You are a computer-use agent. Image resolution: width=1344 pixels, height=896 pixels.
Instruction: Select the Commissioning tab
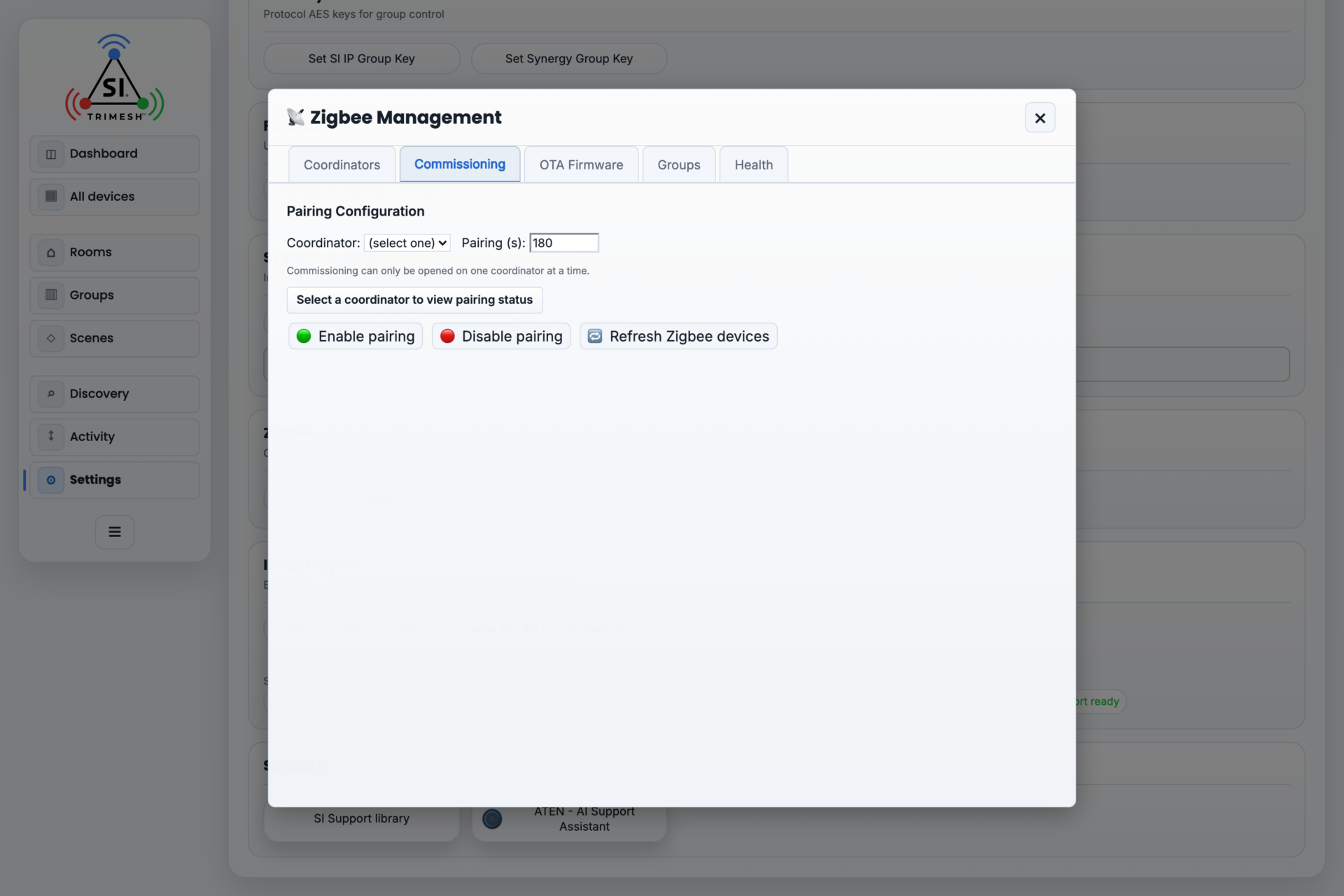[x=460, y=164]
